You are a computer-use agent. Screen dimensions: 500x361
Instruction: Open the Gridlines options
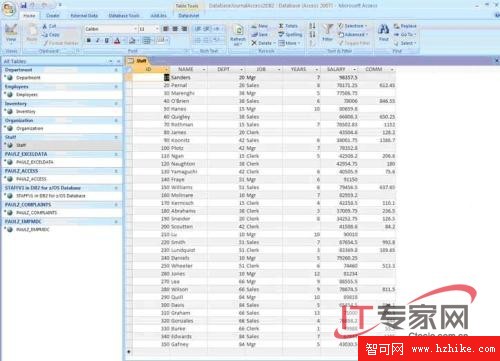pyautogui.click(x=147, y=41)
